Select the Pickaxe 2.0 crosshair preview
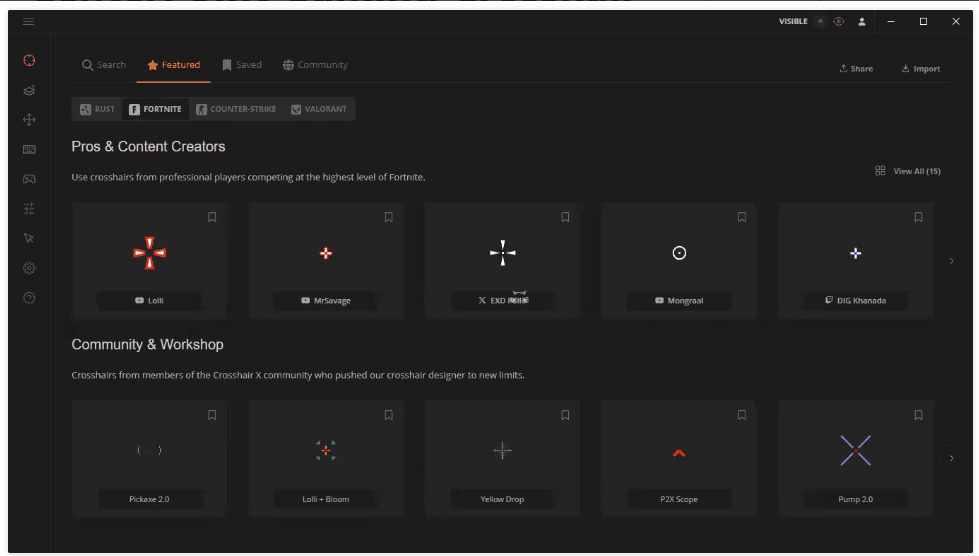This screenshot has width=979, height=556. pos(149,450)
